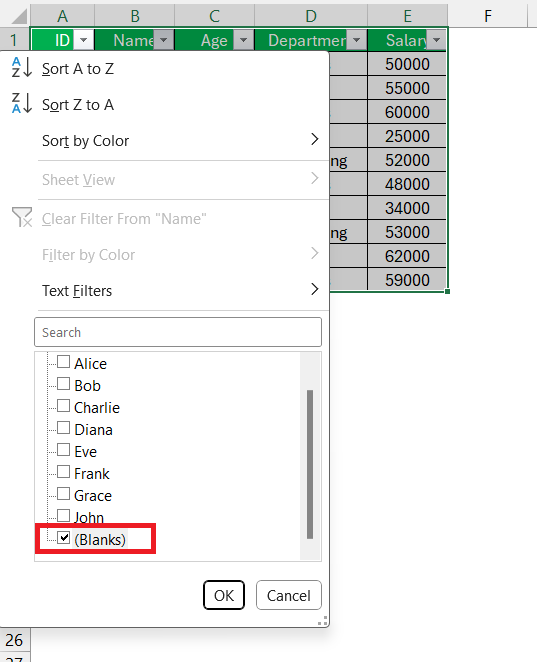Screen dimensions: 537x662
Task: Uncheck the (Blanks) checkbox
Action: 63,537
